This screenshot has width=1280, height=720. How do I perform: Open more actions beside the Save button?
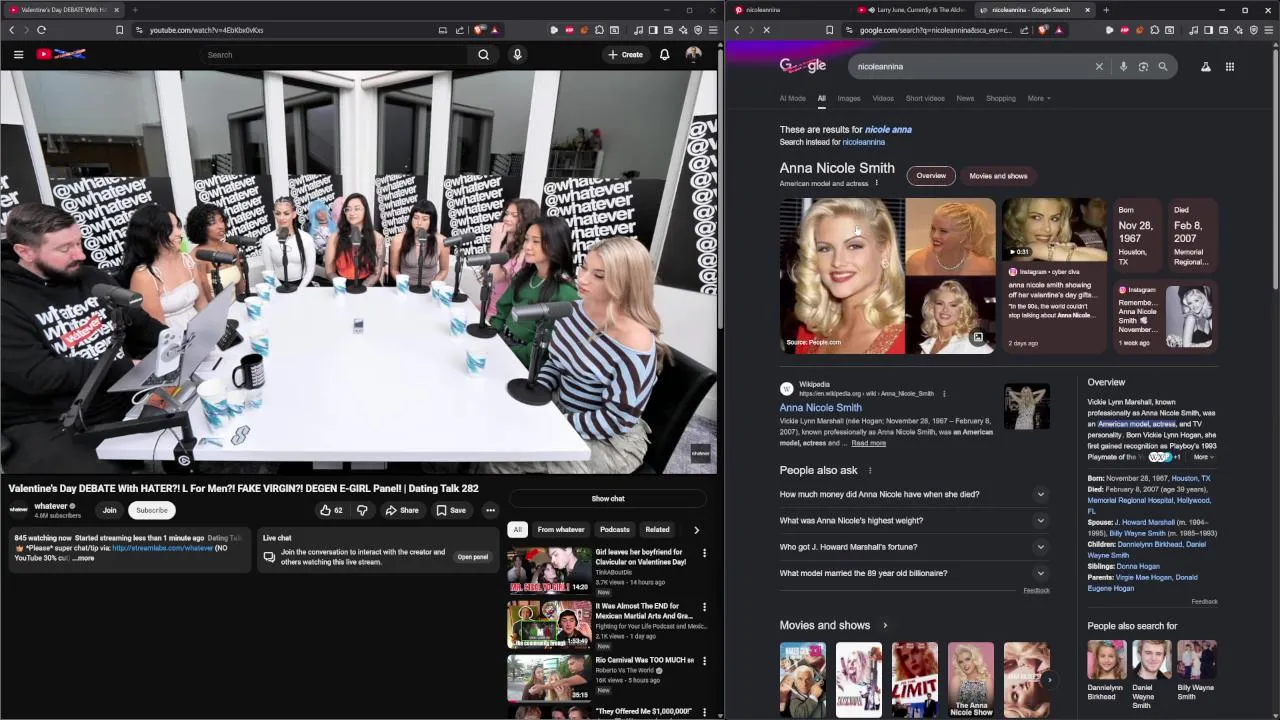pos(490,510)
